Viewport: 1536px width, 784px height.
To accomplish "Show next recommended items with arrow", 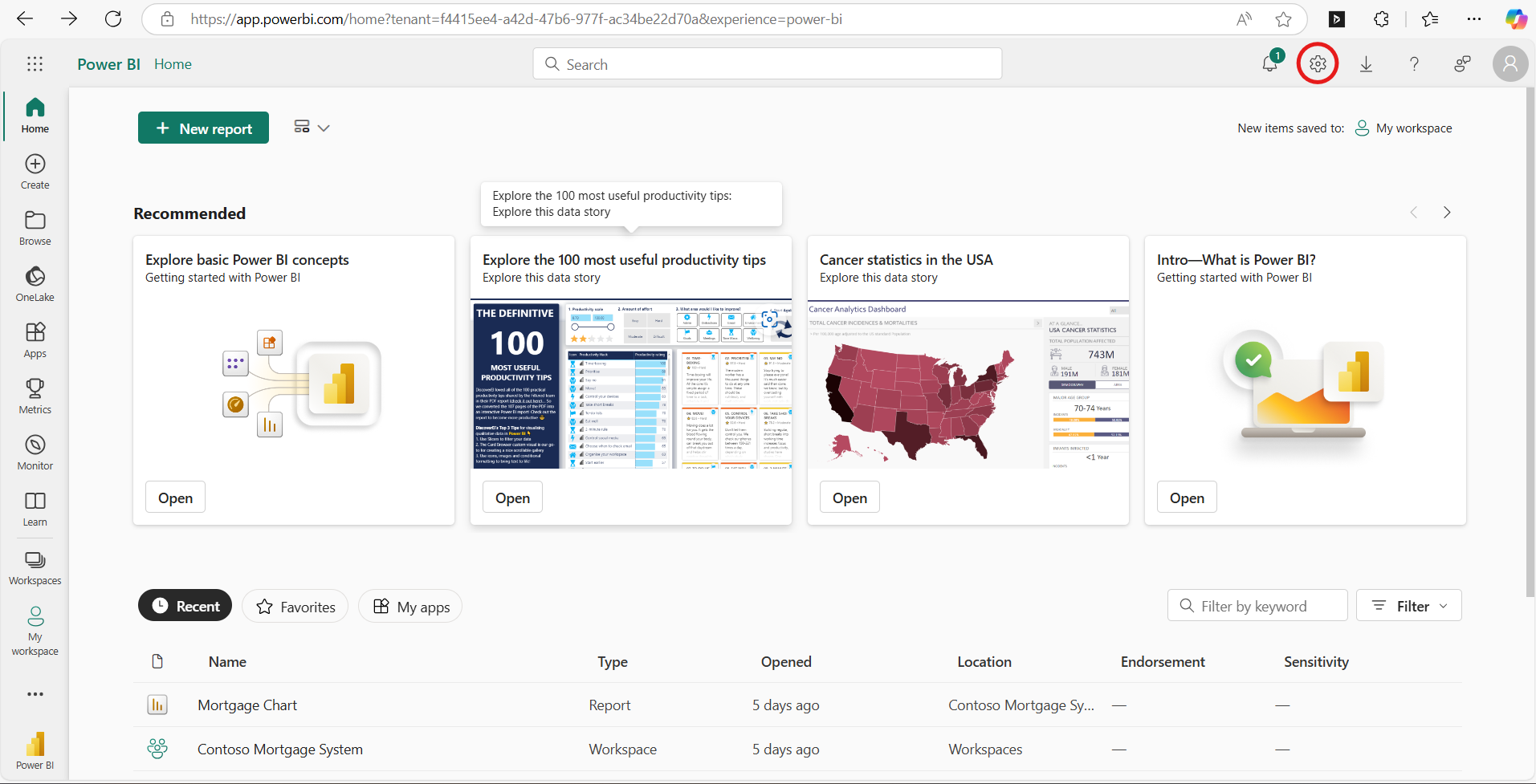I will coord(1447,213).
